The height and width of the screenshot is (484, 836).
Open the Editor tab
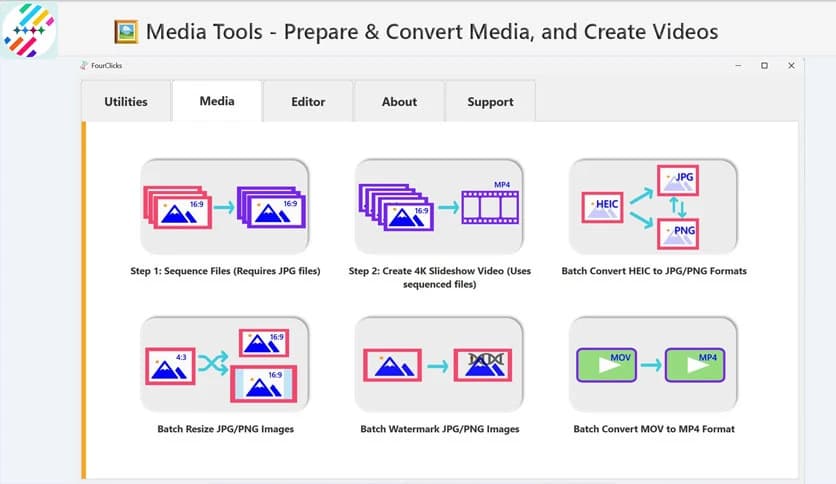point(308,101)
